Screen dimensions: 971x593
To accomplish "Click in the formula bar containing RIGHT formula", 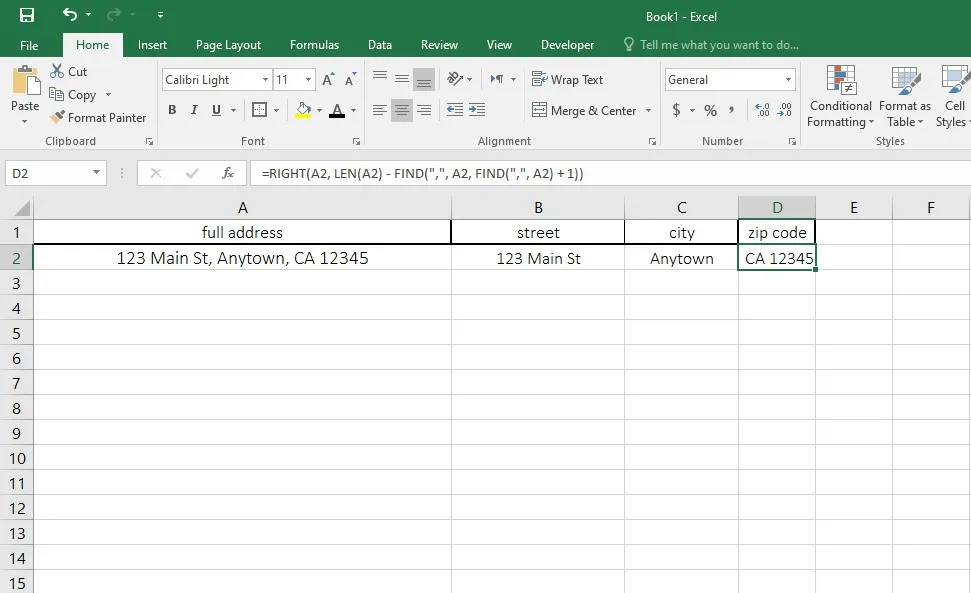I will (610, 173).
